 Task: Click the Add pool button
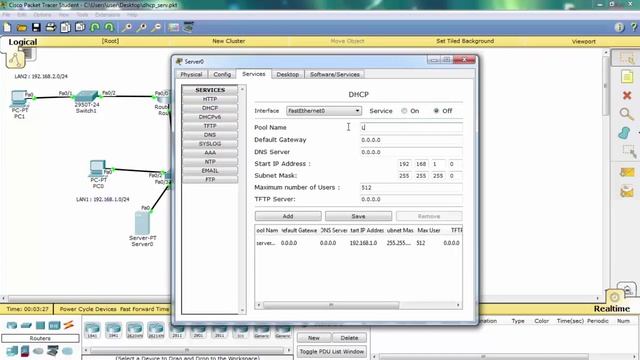pyautogui.click(x=288, y=216)
